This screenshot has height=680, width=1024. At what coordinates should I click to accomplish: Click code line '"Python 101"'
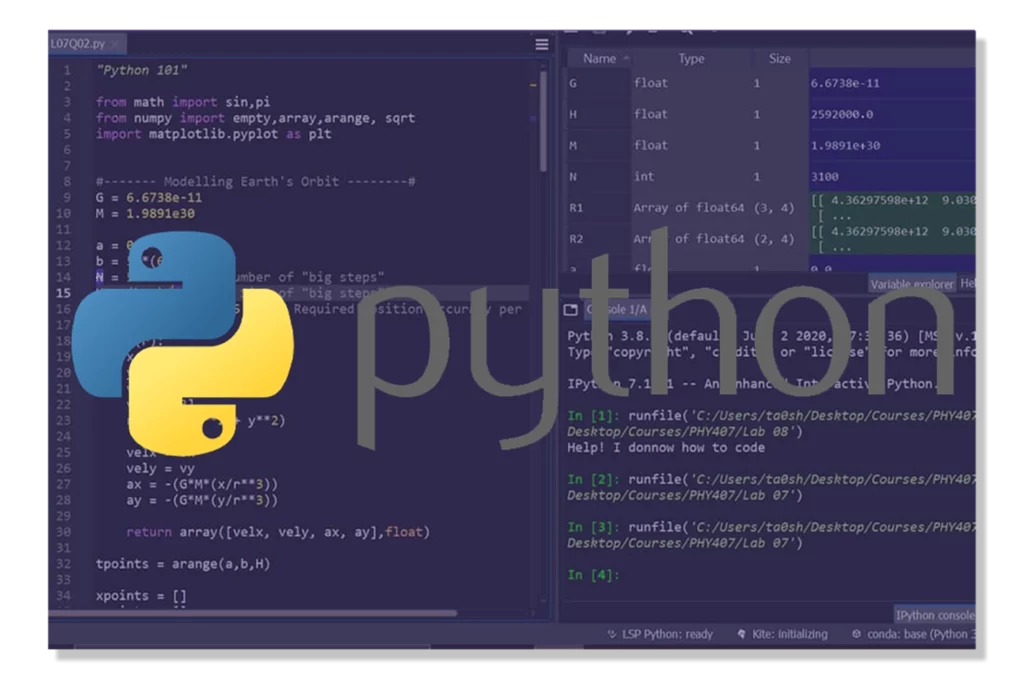point(141,71)
